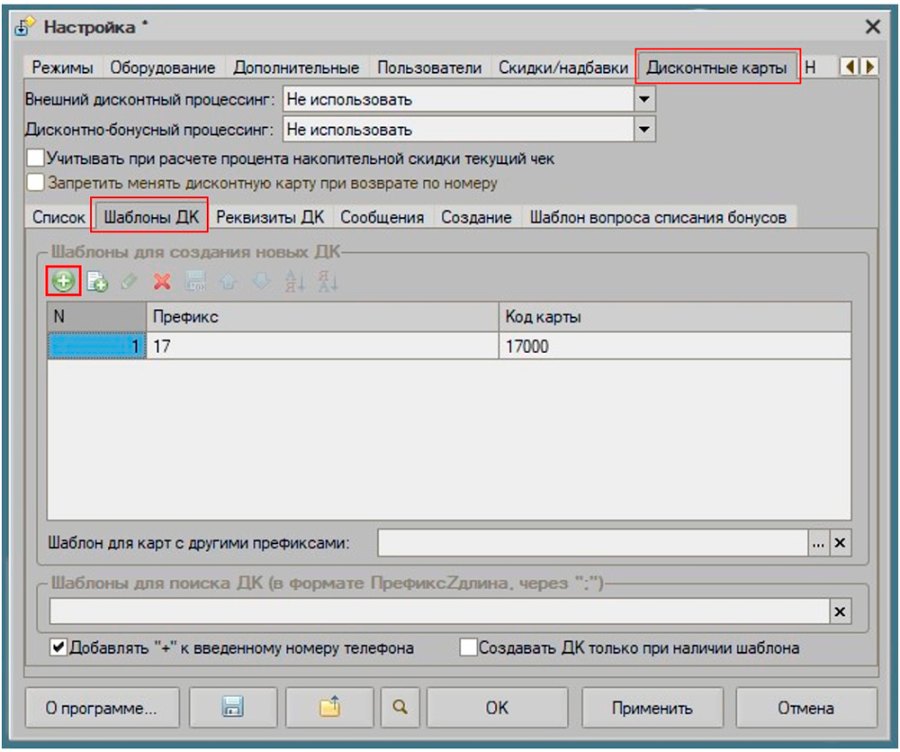Viewport: 900px width, 752px height.
Task: Delete the selected template with the red X icon
Action: (x=162, y=281)
